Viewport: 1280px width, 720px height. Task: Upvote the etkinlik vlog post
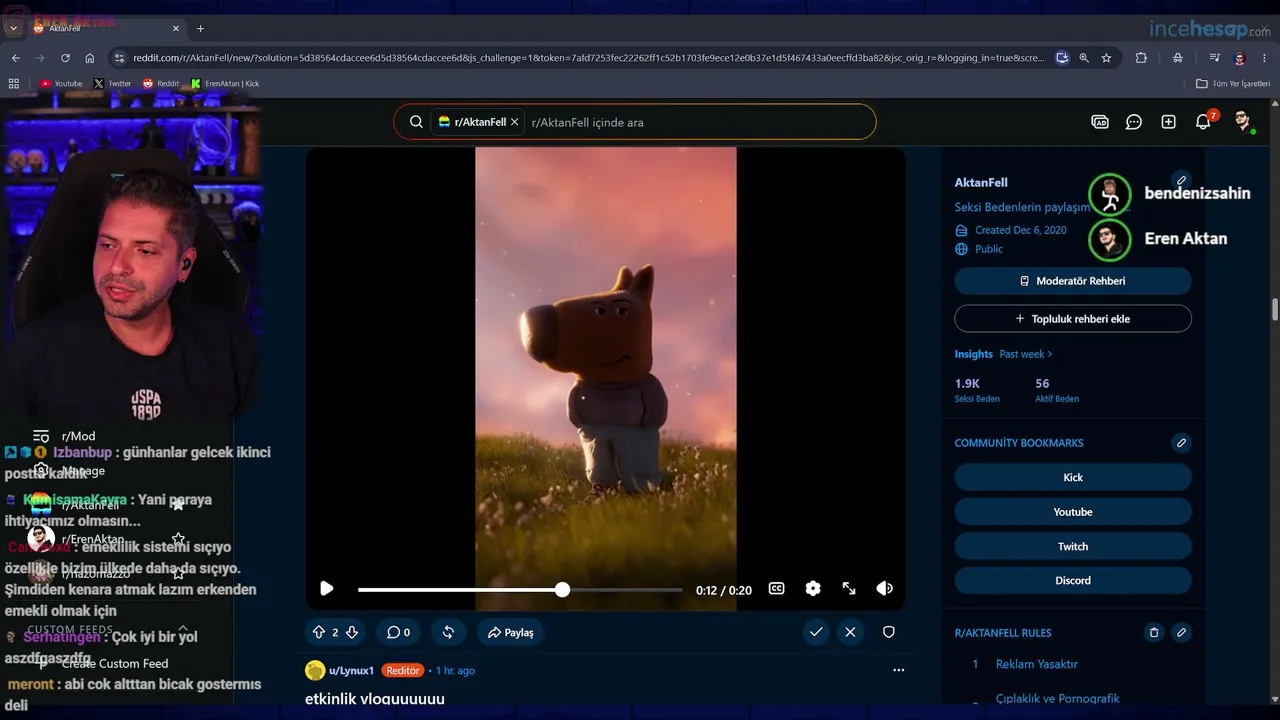pos(319,632)
